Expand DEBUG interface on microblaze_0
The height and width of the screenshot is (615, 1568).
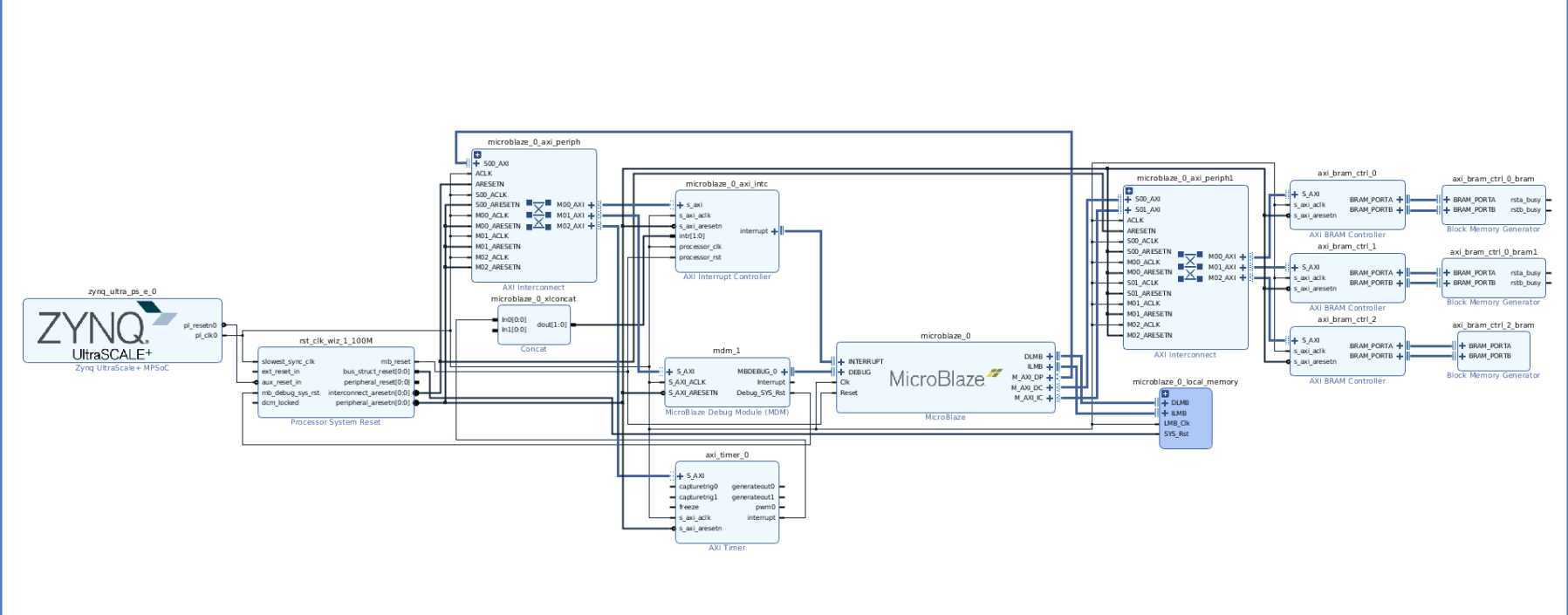pyautogui.click(x=842, y=372)
